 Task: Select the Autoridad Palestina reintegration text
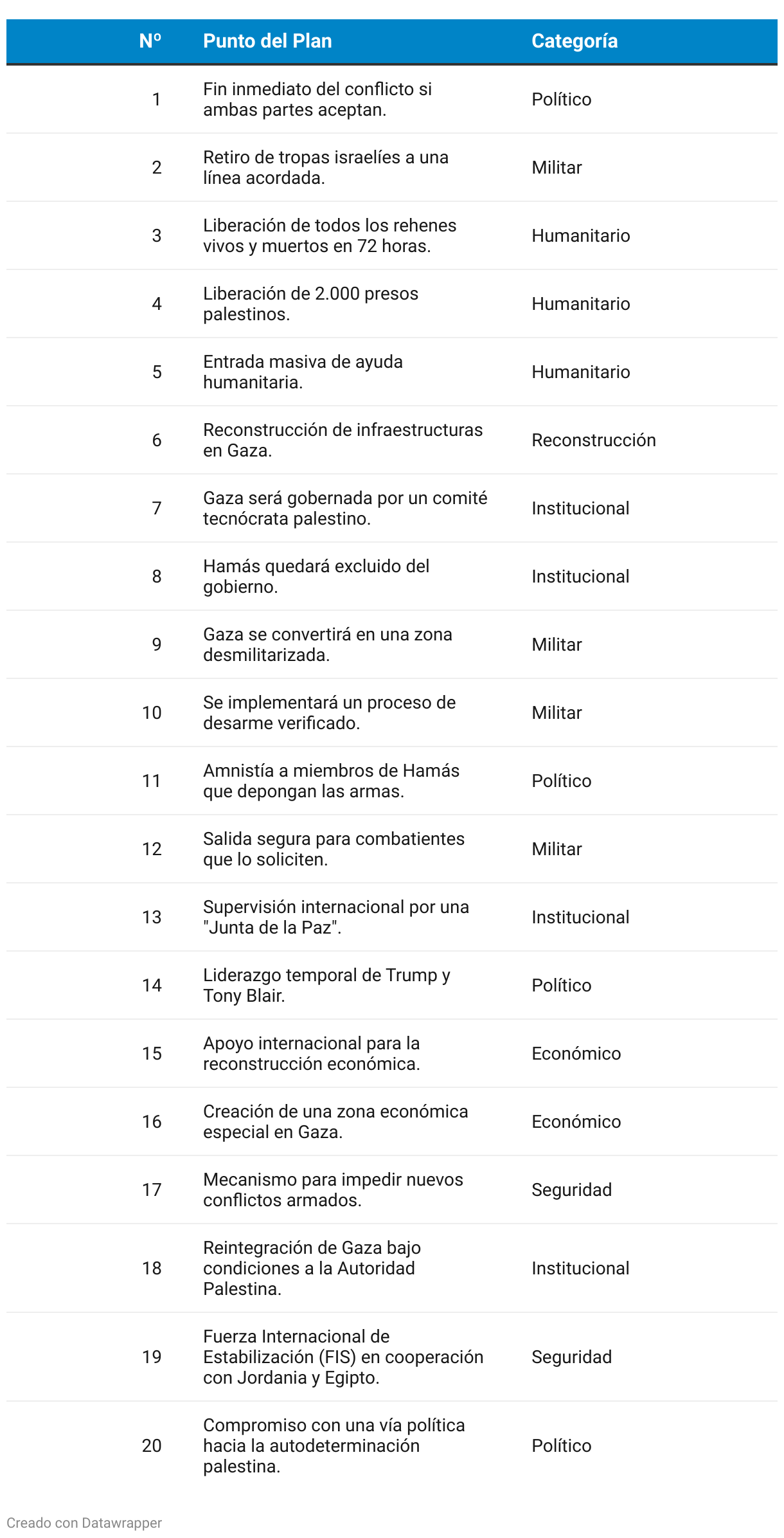point(312,1268)
